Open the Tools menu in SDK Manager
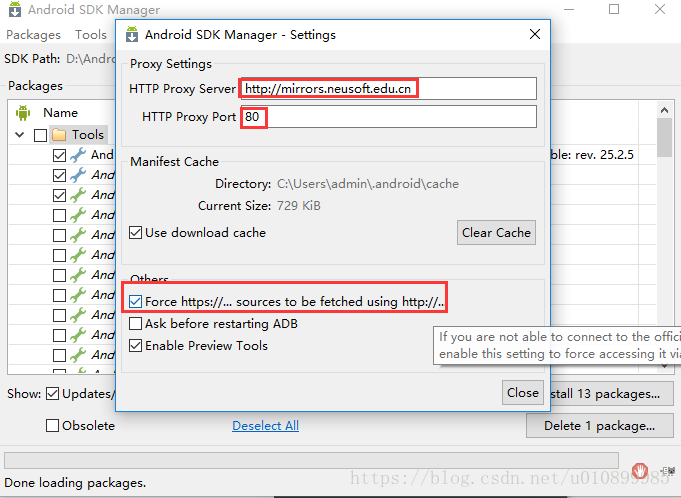The height and width of the screenshot is (498, 681). (91, 35)
